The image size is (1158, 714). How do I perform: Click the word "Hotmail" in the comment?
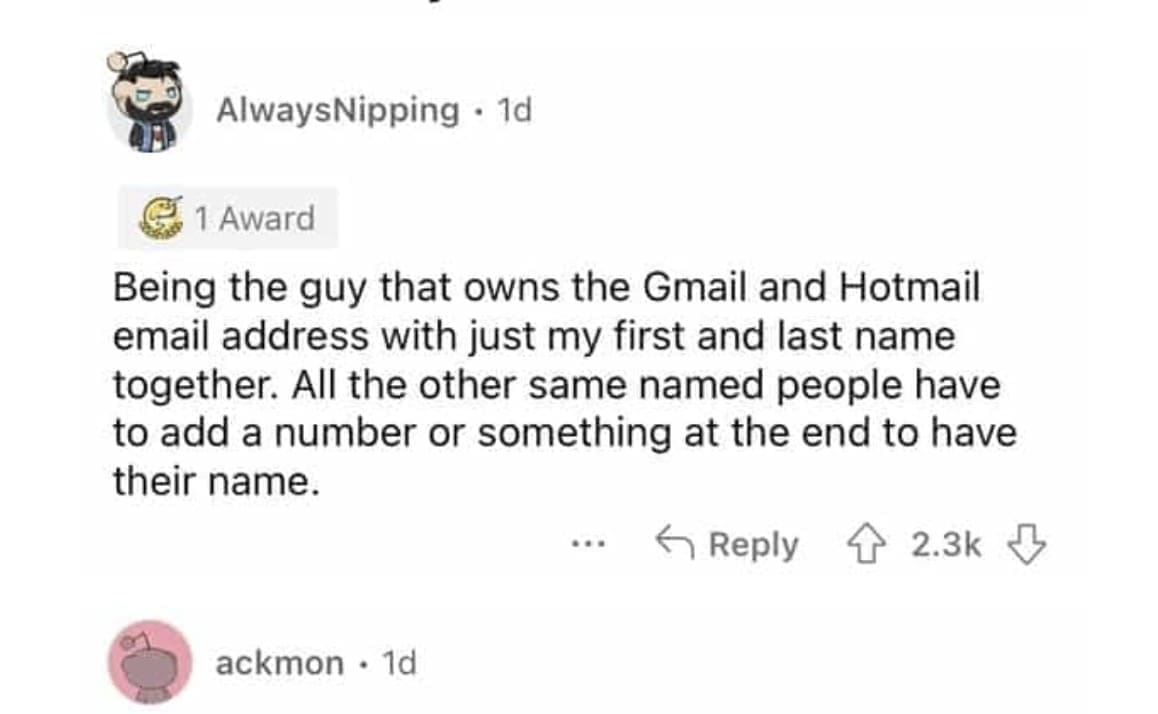point(911,288)
